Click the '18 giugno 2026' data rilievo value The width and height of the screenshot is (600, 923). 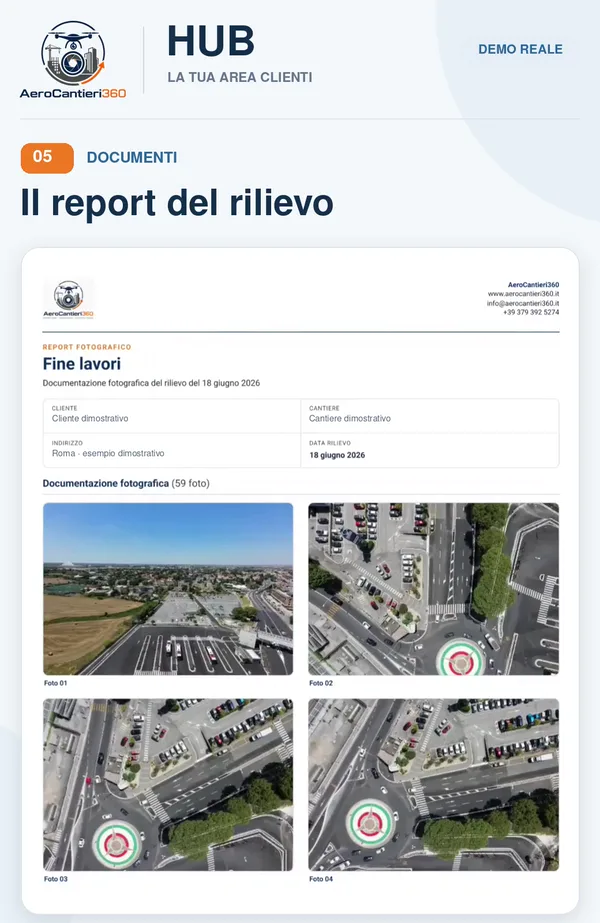[337, 455]
